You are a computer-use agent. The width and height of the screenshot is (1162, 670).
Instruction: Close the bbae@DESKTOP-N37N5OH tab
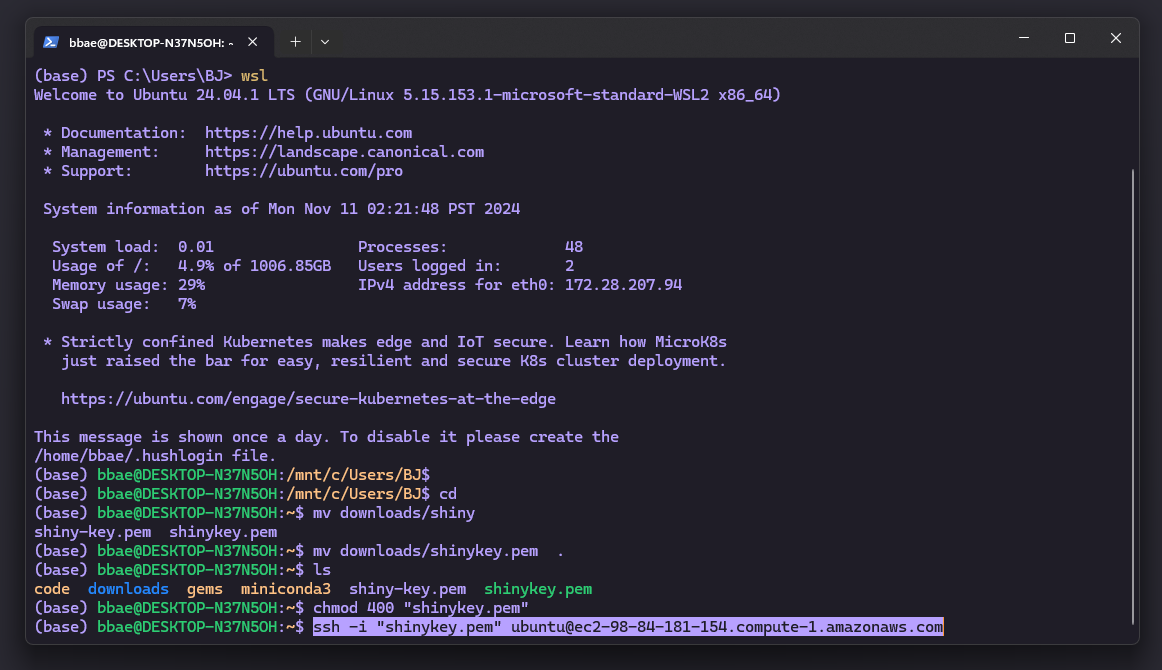point(253,42)
